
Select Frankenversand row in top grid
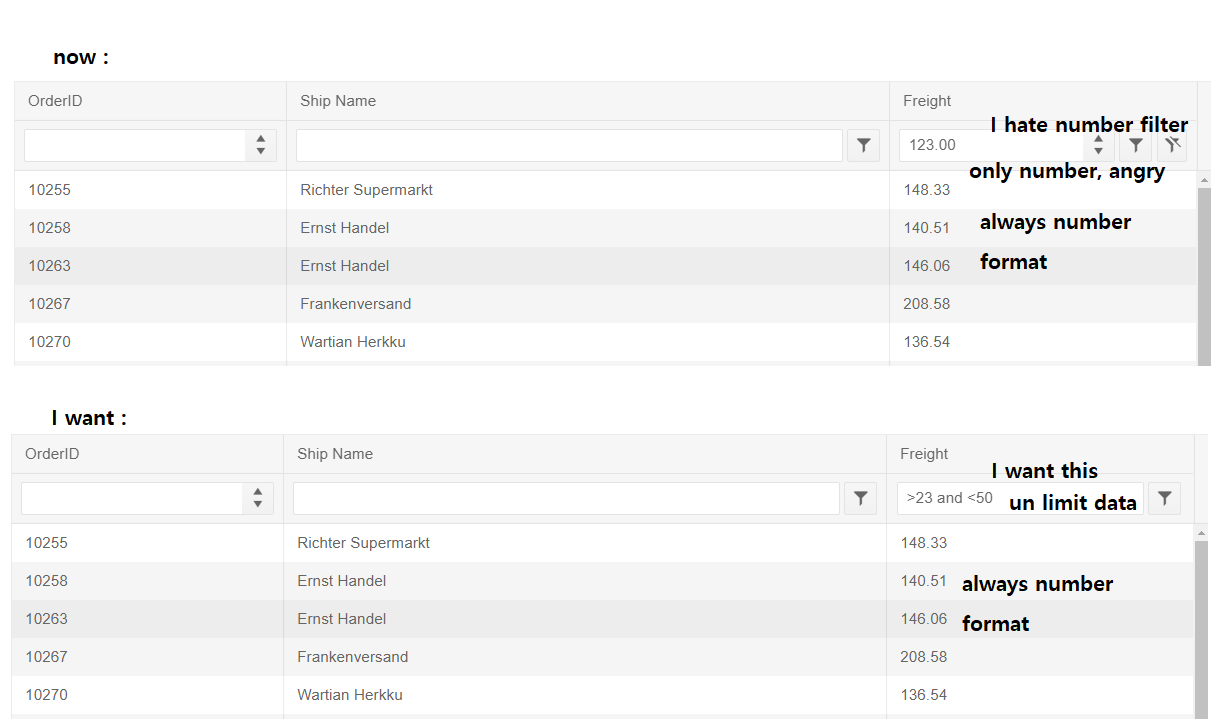click(356, 304)
